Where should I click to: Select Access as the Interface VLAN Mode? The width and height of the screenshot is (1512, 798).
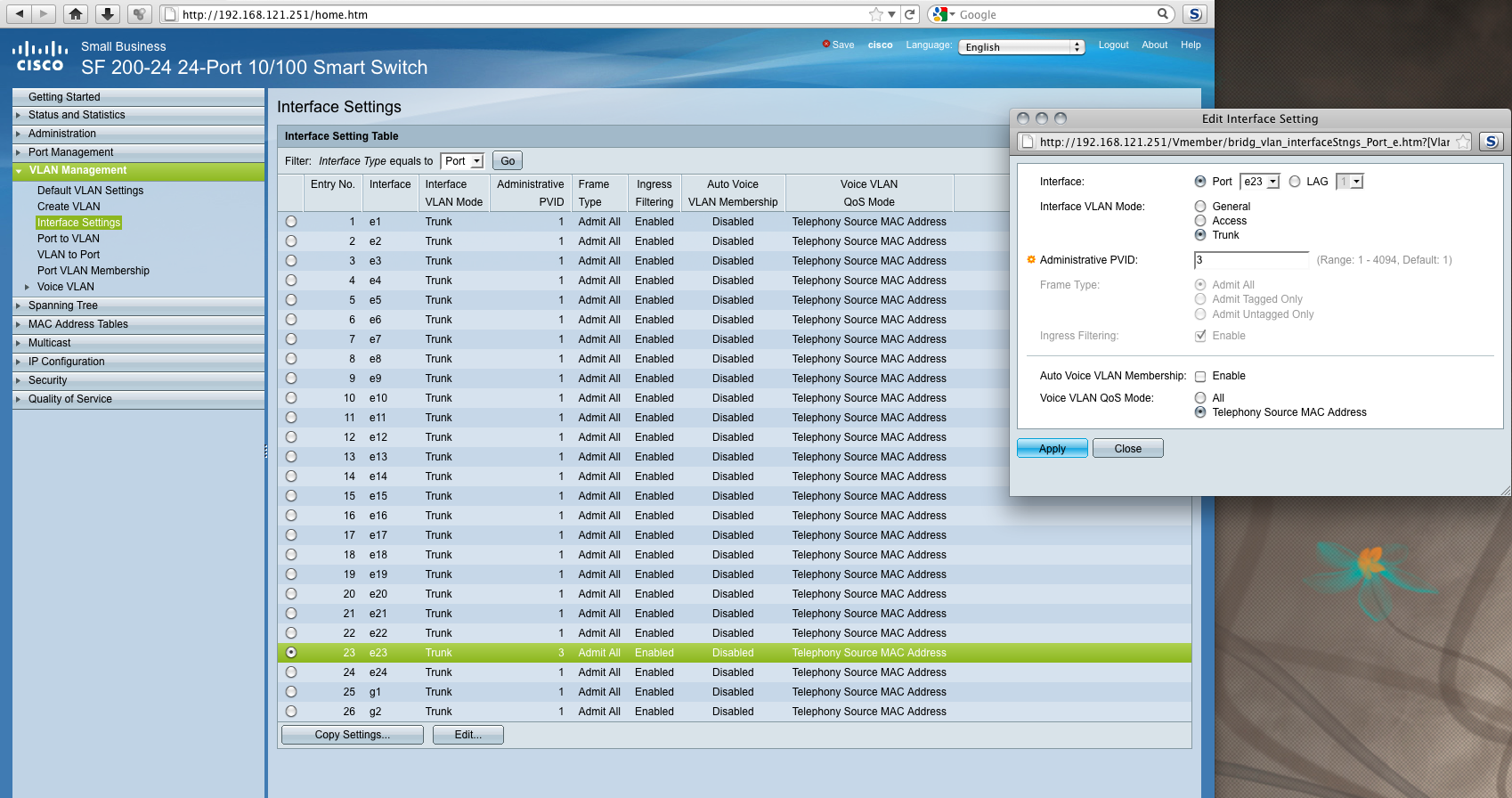point(1200,221)
